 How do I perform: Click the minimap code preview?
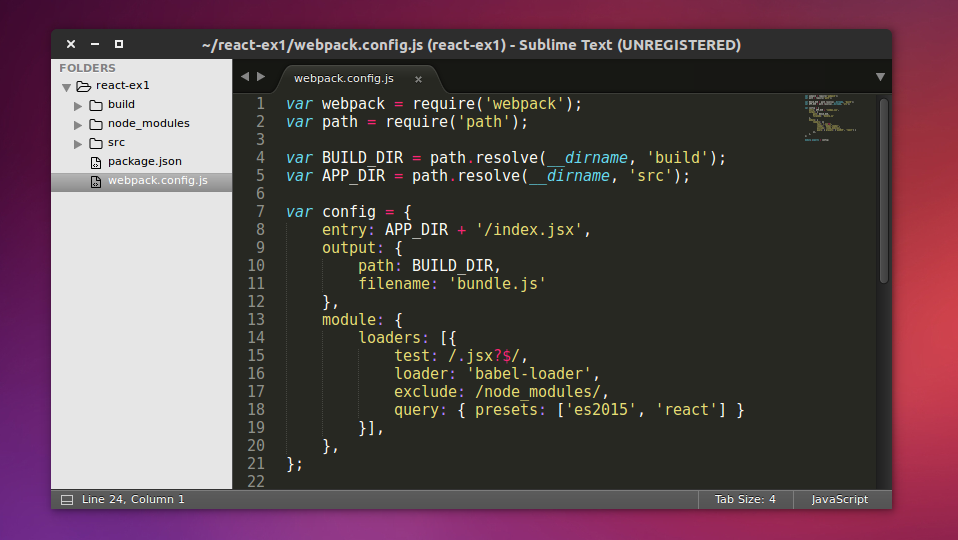830,118
